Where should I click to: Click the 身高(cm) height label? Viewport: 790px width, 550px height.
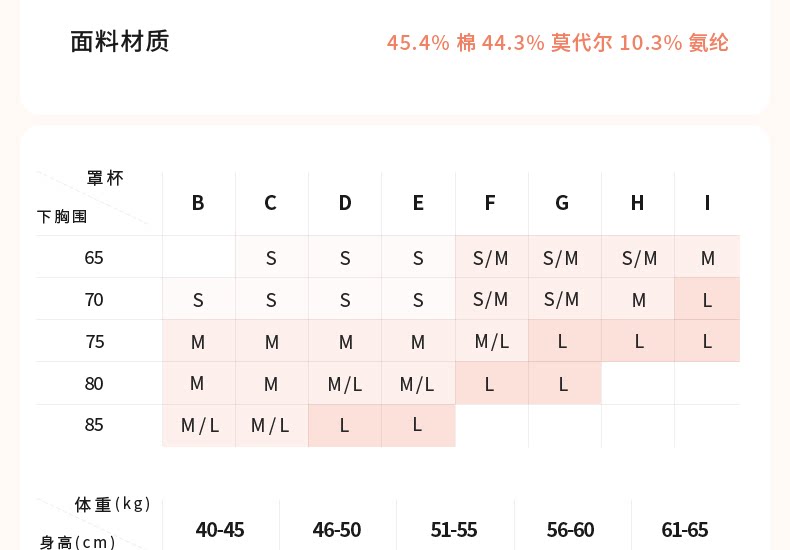tap(78, 541)
